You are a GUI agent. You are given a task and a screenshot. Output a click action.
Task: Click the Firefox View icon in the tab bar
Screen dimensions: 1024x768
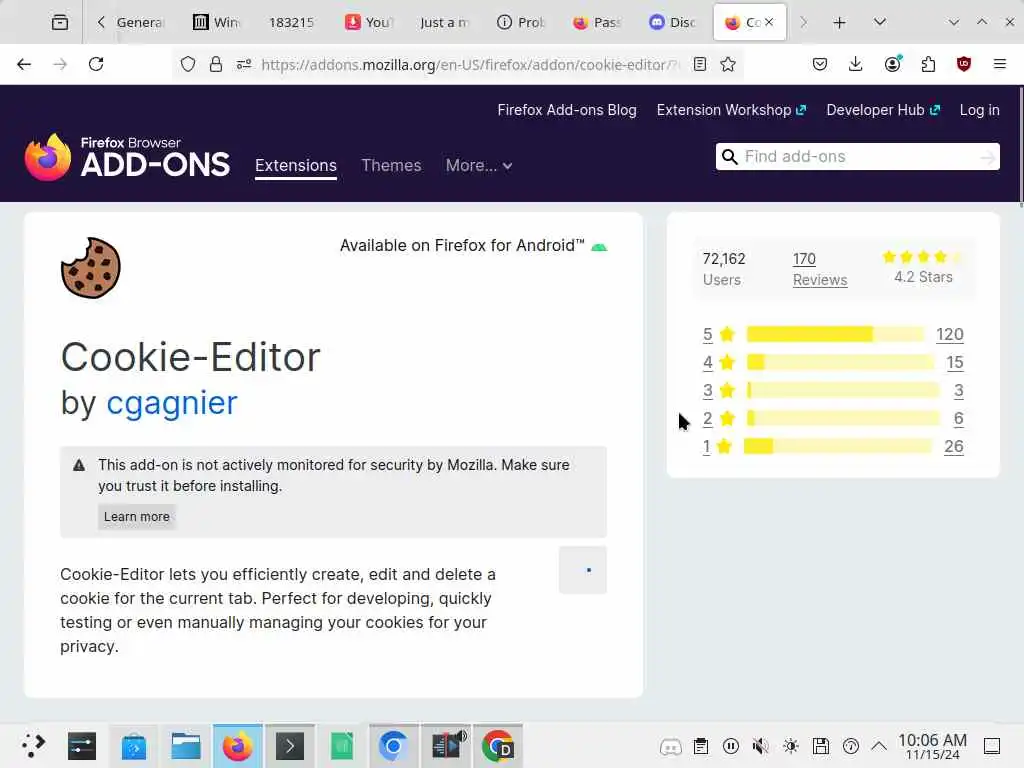[x=59, y=22]
